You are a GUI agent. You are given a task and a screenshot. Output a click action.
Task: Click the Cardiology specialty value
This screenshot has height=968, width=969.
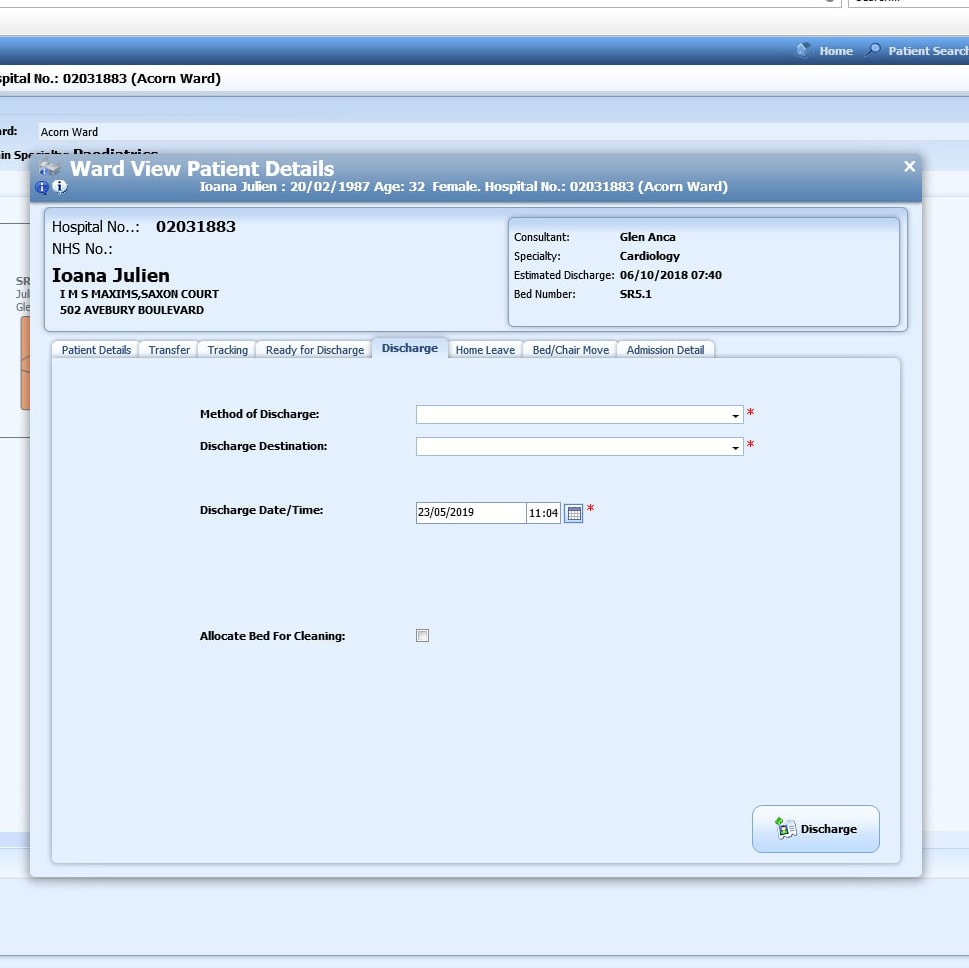pyautogui.click(x=650, y=257)
